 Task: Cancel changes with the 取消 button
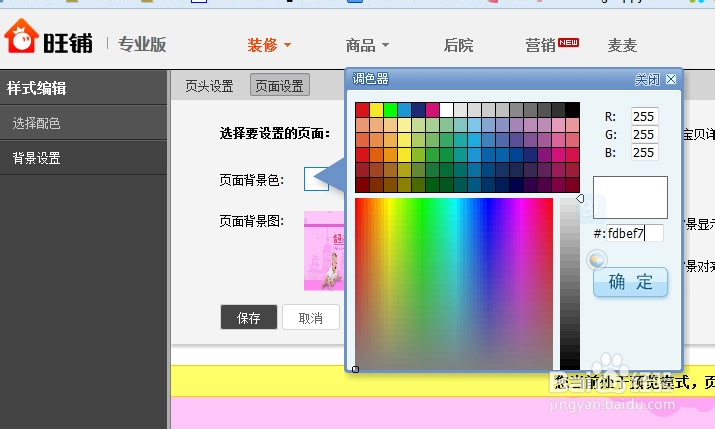(x=311, y=317)
